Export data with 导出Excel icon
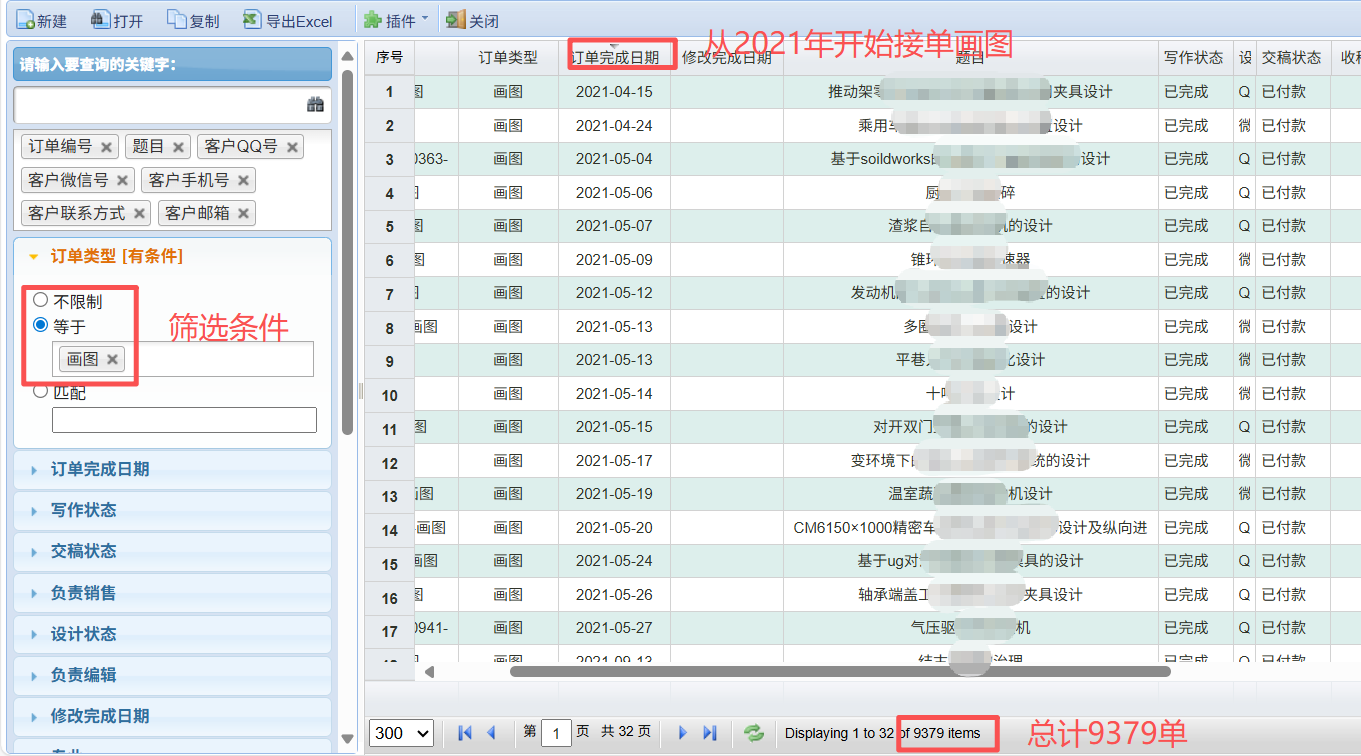 pyautogui.click(x=252, y=20)
